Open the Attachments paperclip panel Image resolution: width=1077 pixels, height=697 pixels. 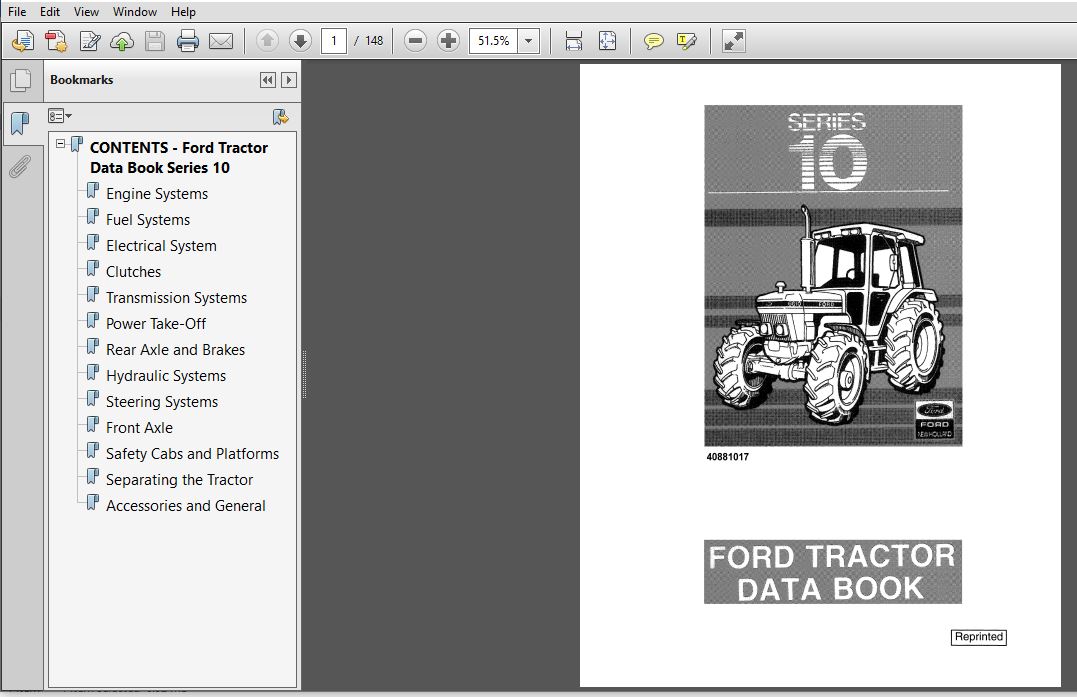pos(21,165)
